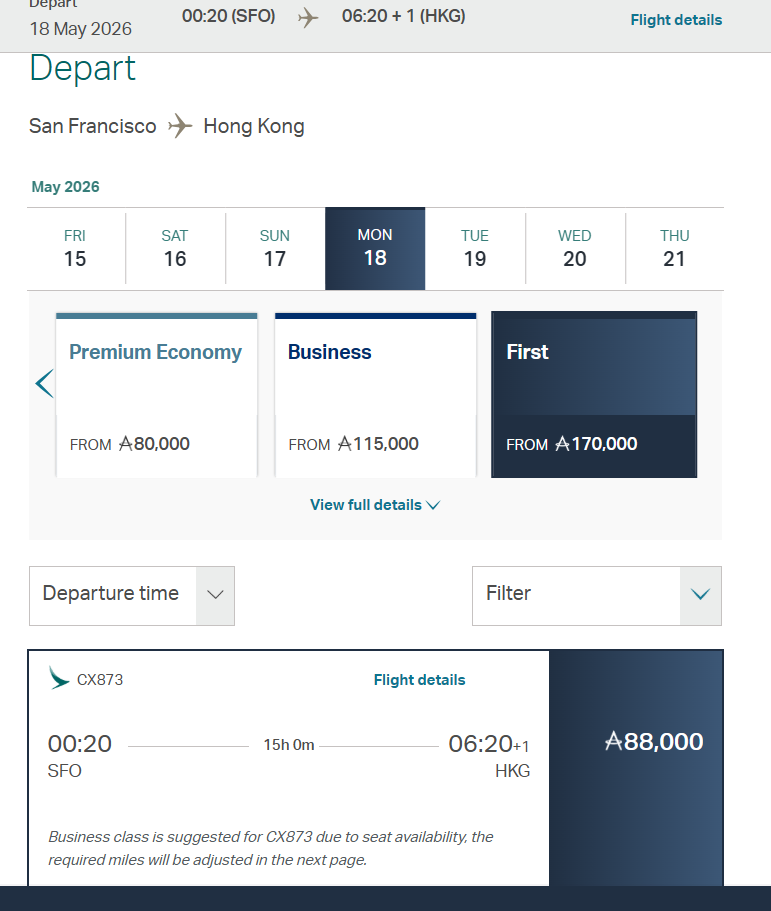Viewport: 771px width, 911px height.
Task: Choose the Business cabin card
Action: [x=375, y=395]
